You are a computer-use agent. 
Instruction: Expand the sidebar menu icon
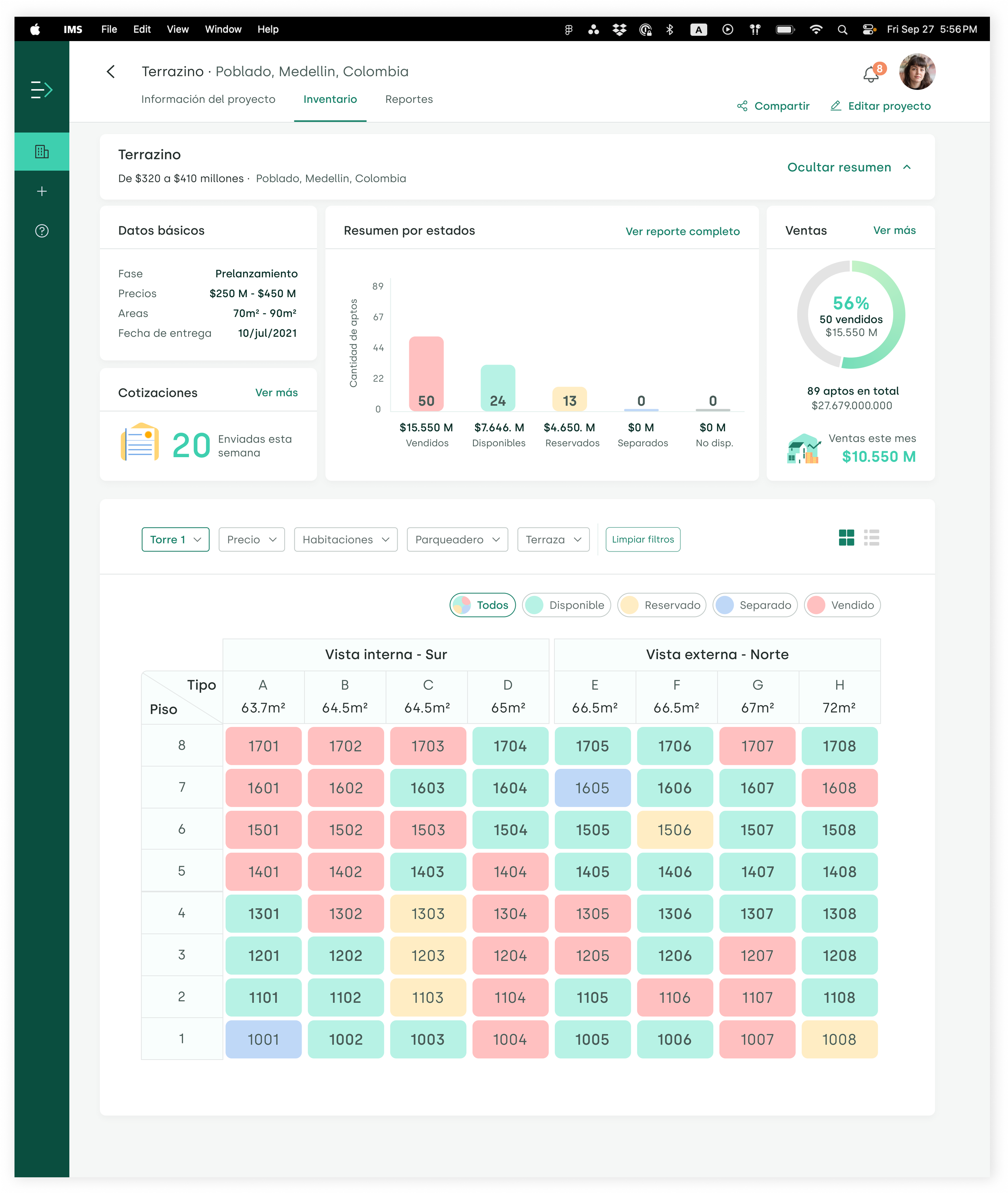(41, 90)
